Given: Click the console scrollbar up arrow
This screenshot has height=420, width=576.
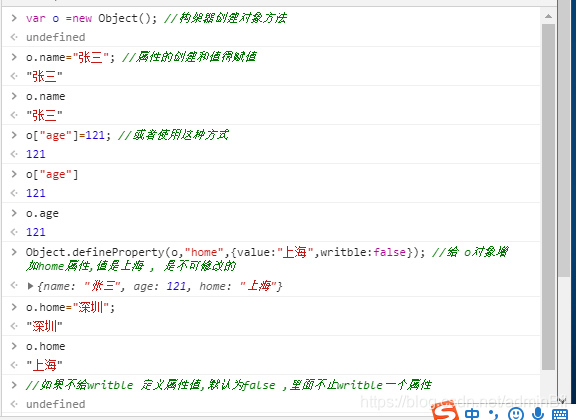Looking at the screenshot, I should pos(548,16).
